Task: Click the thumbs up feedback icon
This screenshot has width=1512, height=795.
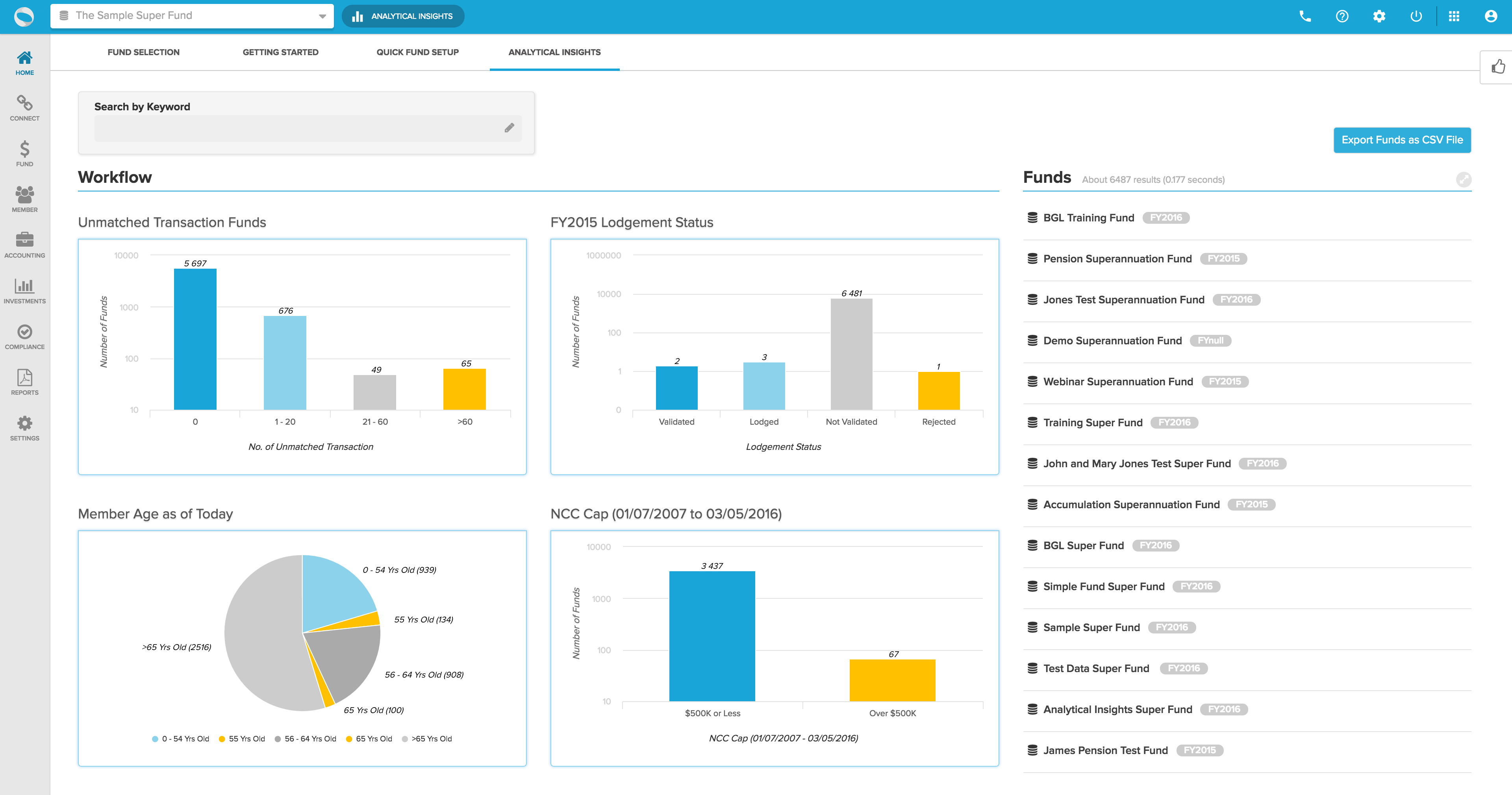Action: (1498, 67)
